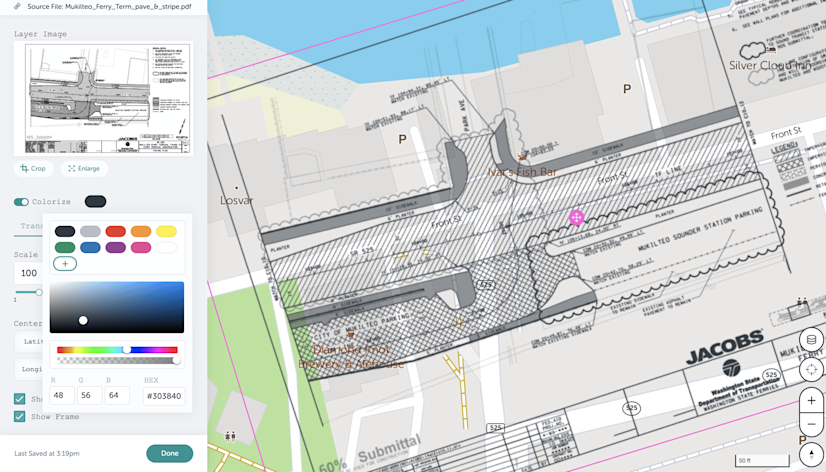Click the locate crosshair map button
The image size is (826, 472).
811,369
